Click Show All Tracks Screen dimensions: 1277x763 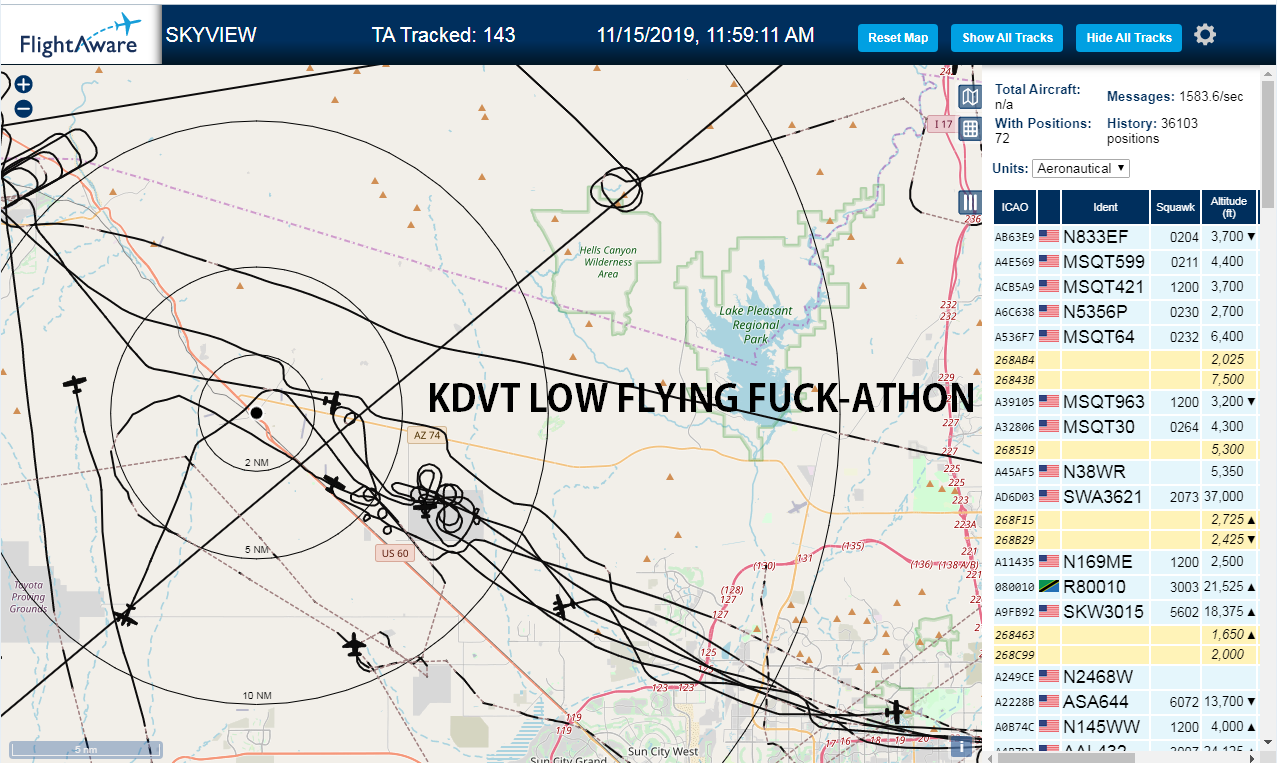click(1007, 38)
